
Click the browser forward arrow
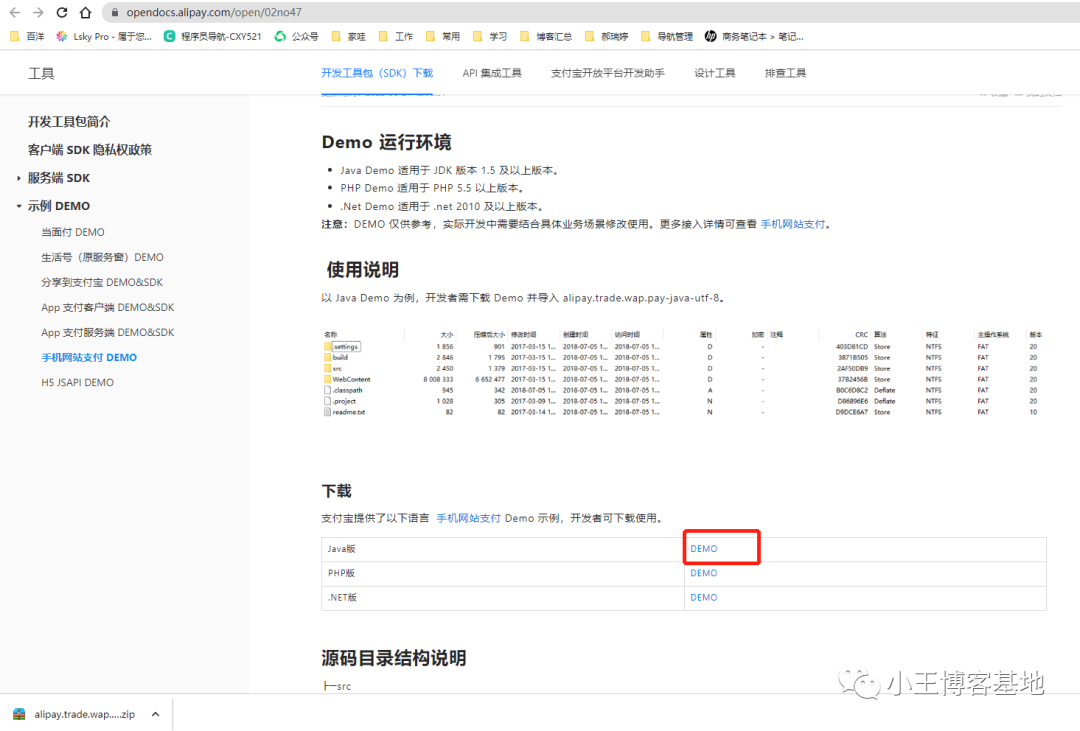pos(38,13)
